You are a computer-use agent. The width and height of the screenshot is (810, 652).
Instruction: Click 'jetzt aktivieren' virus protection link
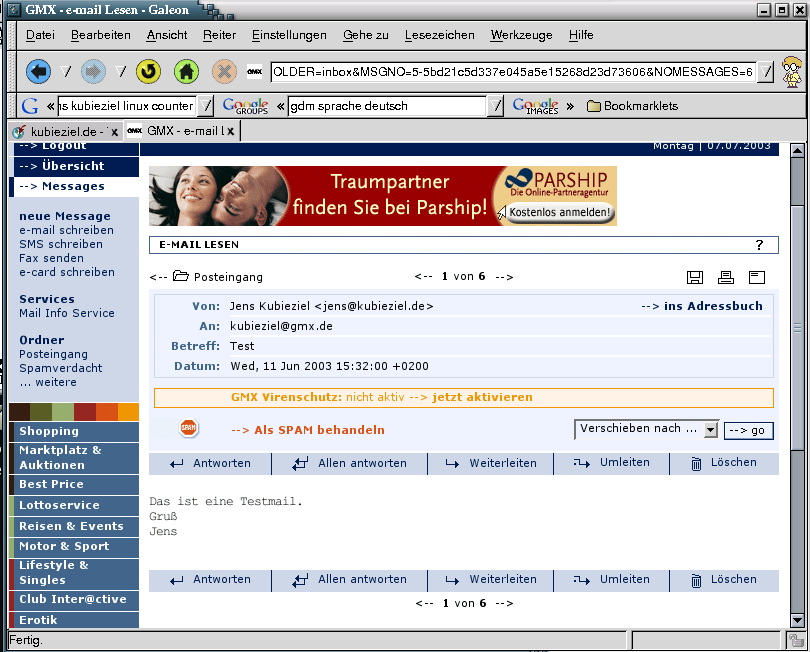click(482, 398)
